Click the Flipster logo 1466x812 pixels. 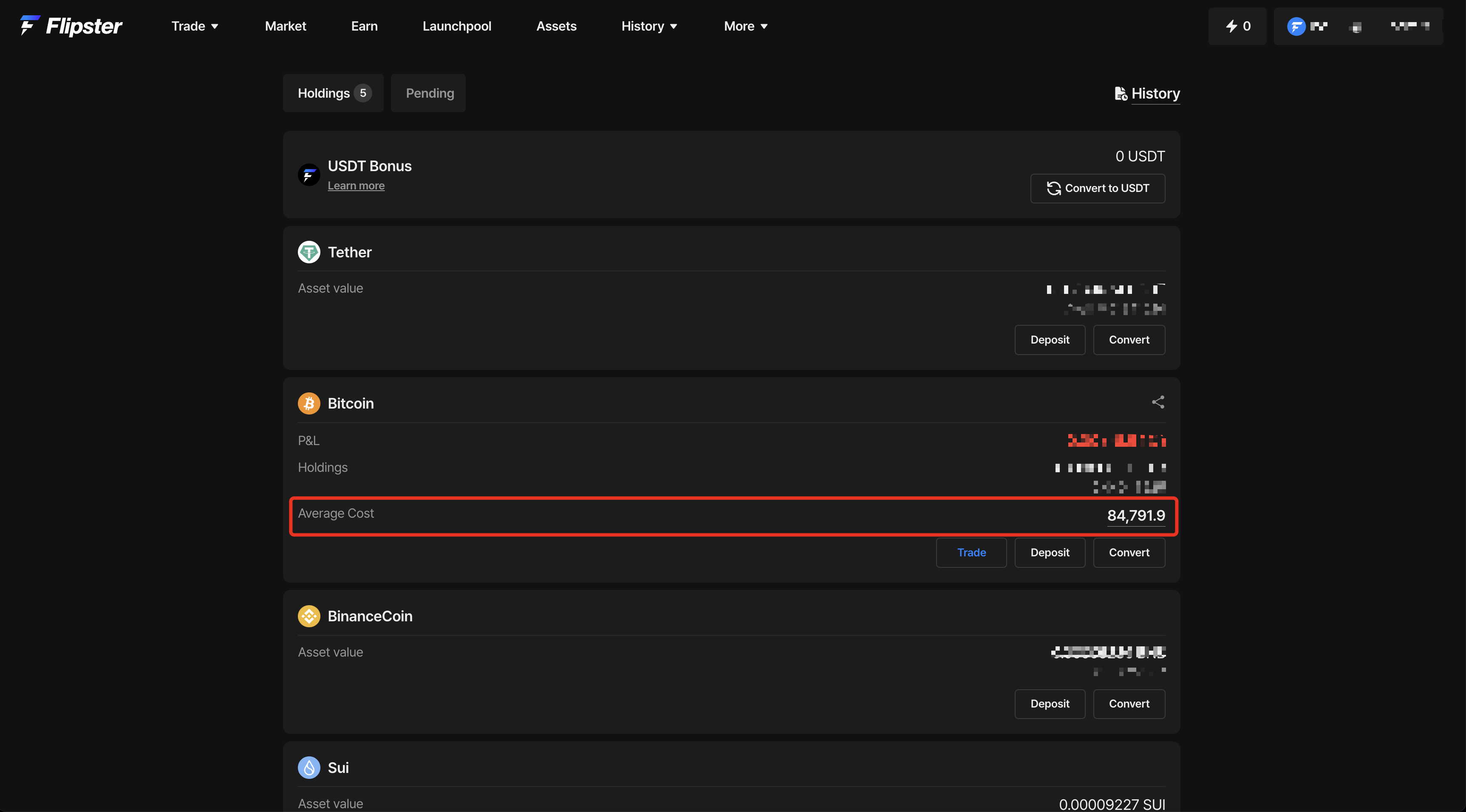(x=71, y=25)
